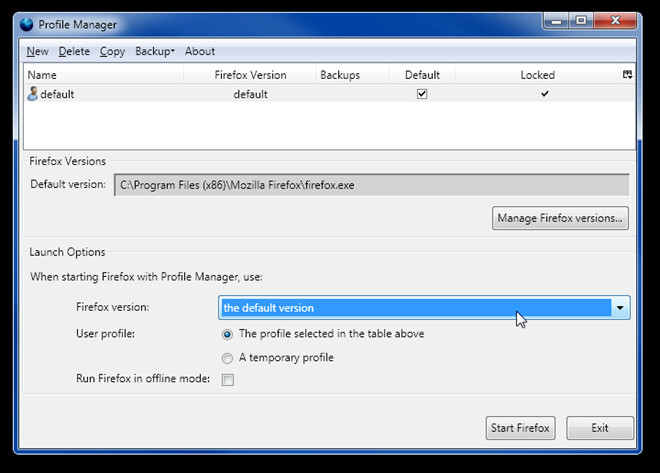This screenshot has width=660, height=473.
Task: Click the Copy menu item
Action: pos(112,51)
